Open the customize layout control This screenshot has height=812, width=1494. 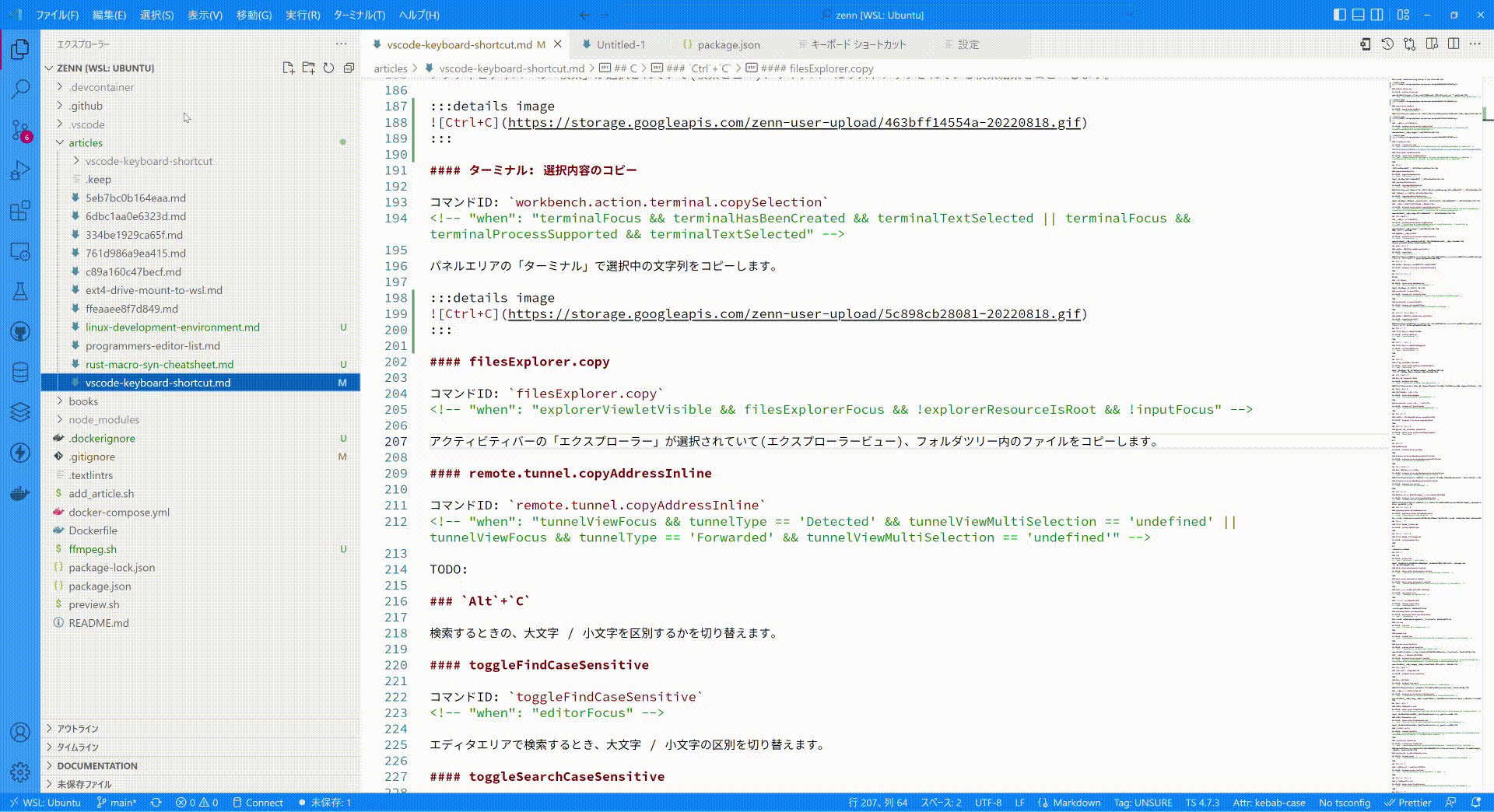1403,15
